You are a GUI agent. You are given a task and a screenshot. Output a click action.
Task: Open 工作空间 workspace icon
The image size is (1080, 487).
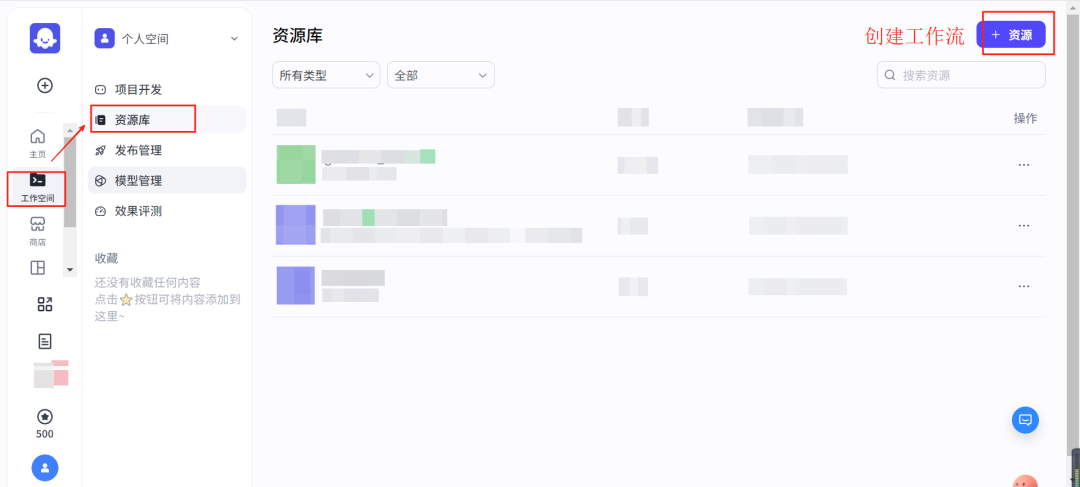point(37,186)
